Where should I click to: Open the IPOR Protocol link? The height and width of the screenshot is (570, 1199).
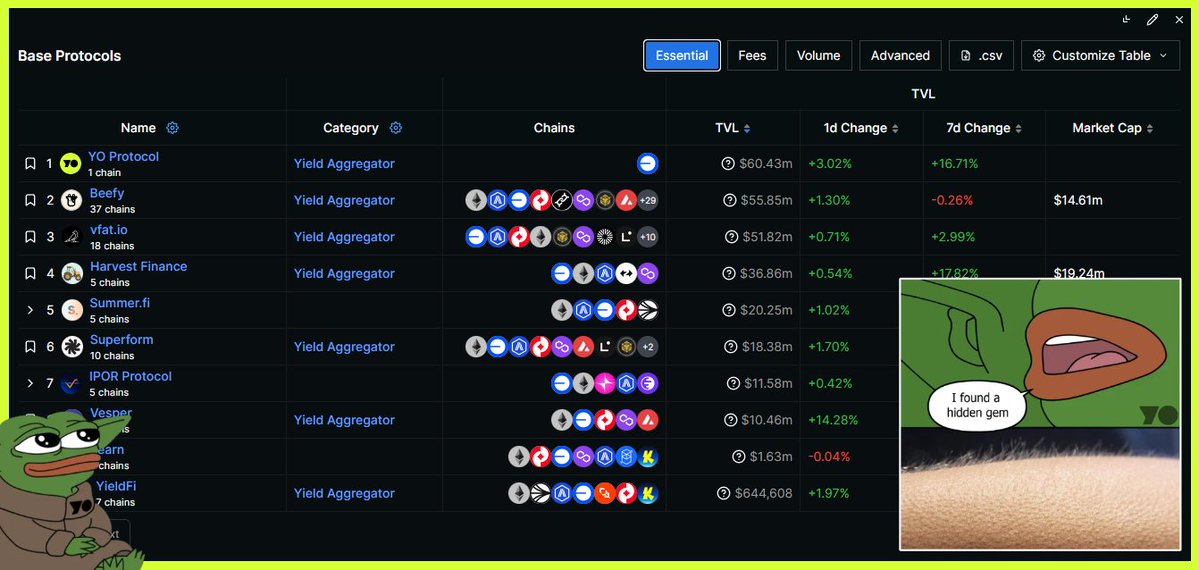(x=130, y=376)
